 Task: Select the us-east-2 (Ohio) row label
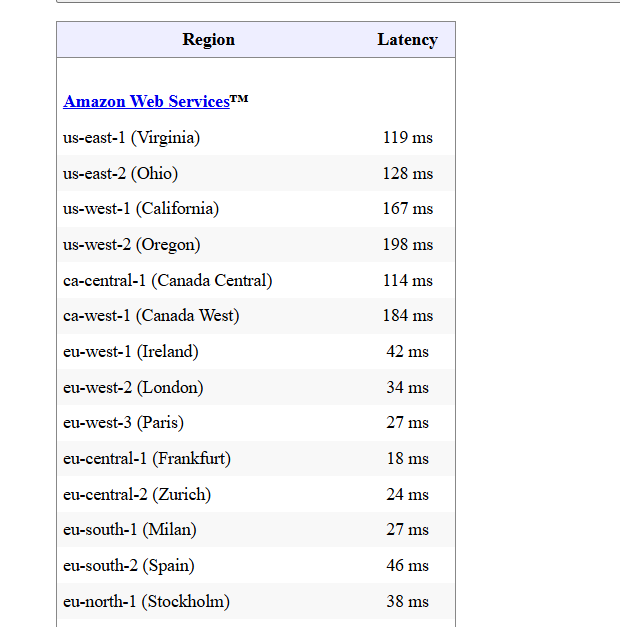tap(120, 174)
